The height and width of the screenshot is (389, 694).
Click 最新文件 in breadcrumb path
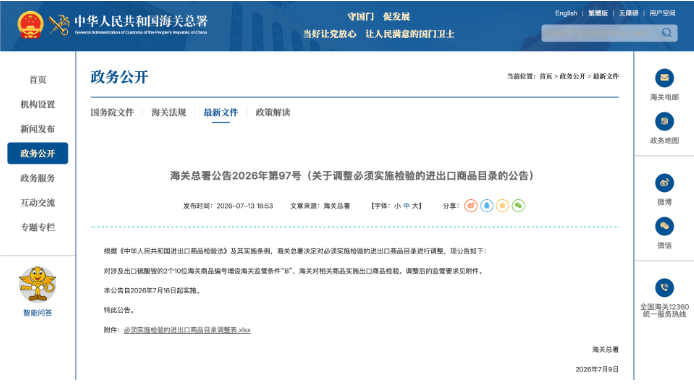coord(606,76)
